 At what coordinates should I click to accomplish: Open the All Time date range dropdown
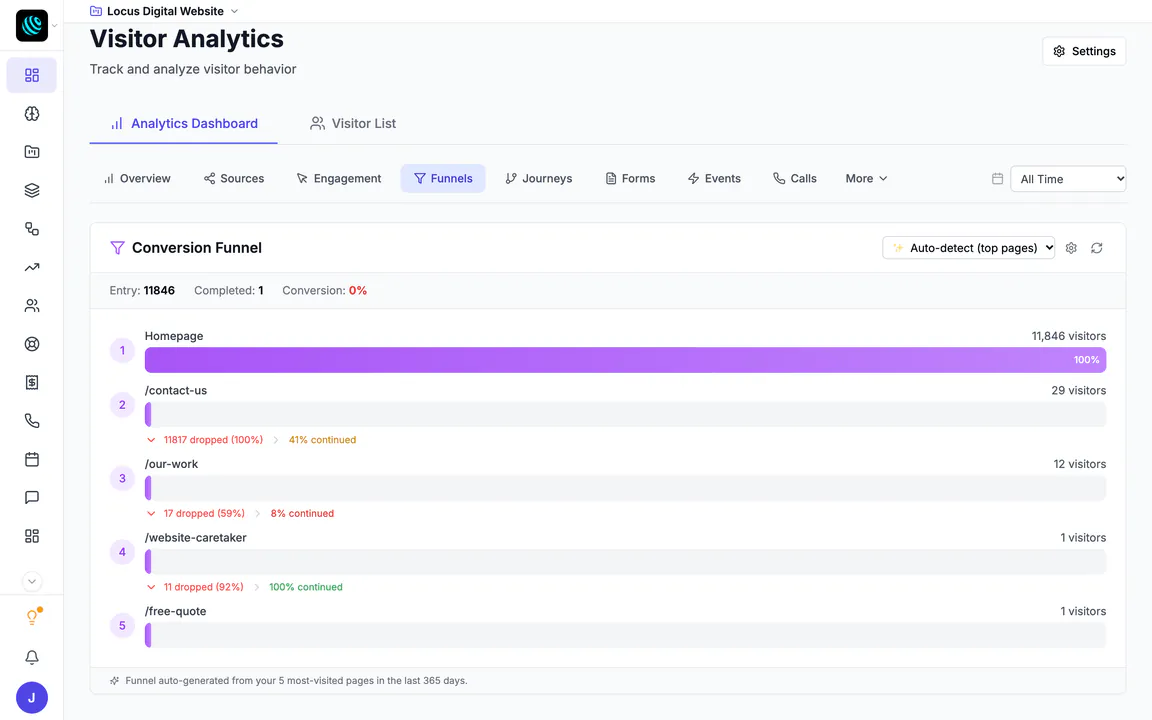click(1068, 179)
